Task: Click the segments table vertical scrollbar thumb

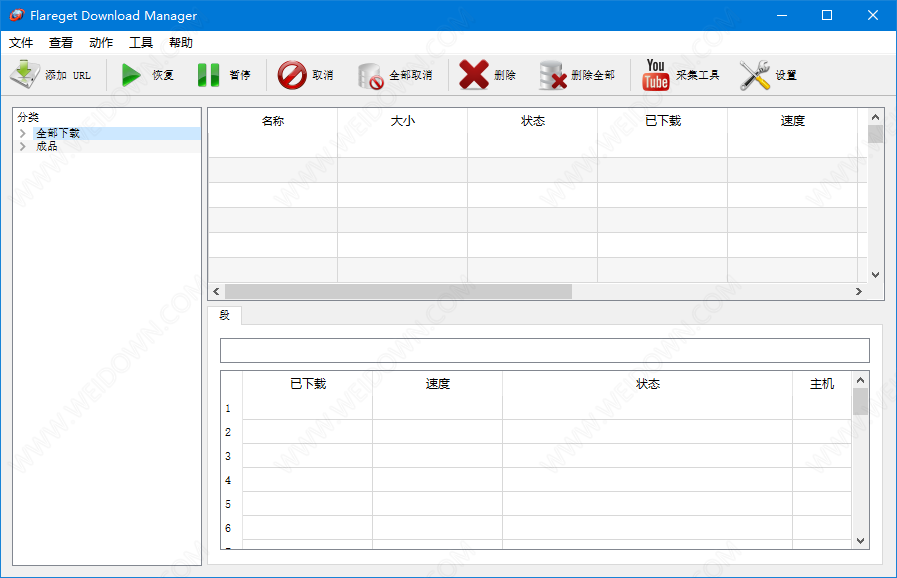Action: click(860, 401)
